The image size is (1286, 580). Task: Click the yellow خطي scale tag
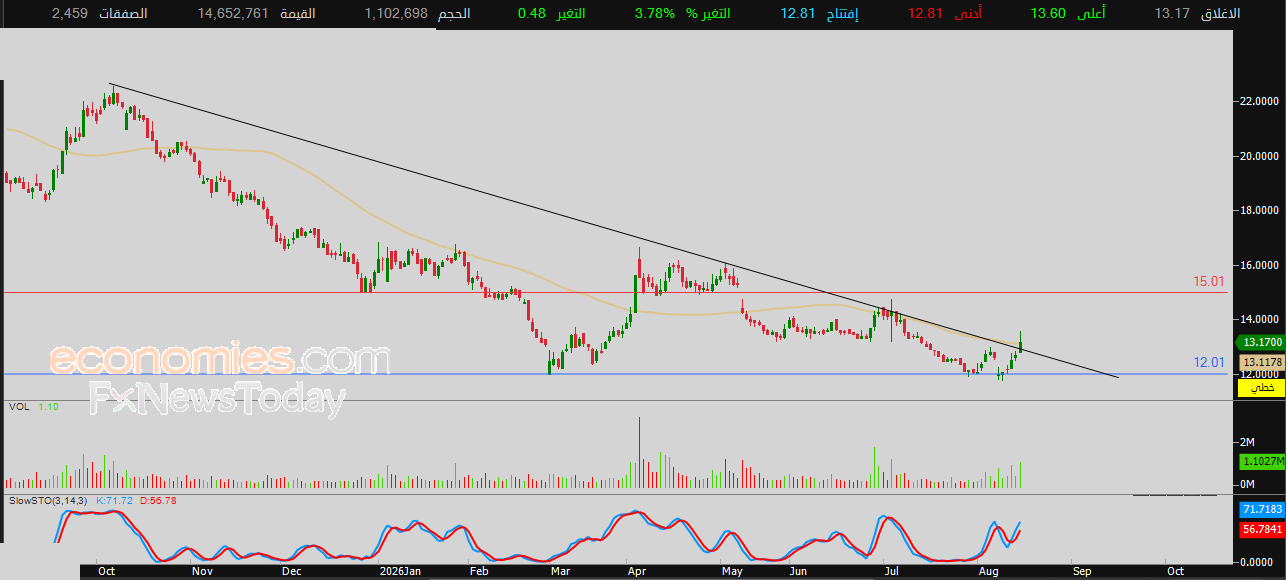click(1265, 387)
